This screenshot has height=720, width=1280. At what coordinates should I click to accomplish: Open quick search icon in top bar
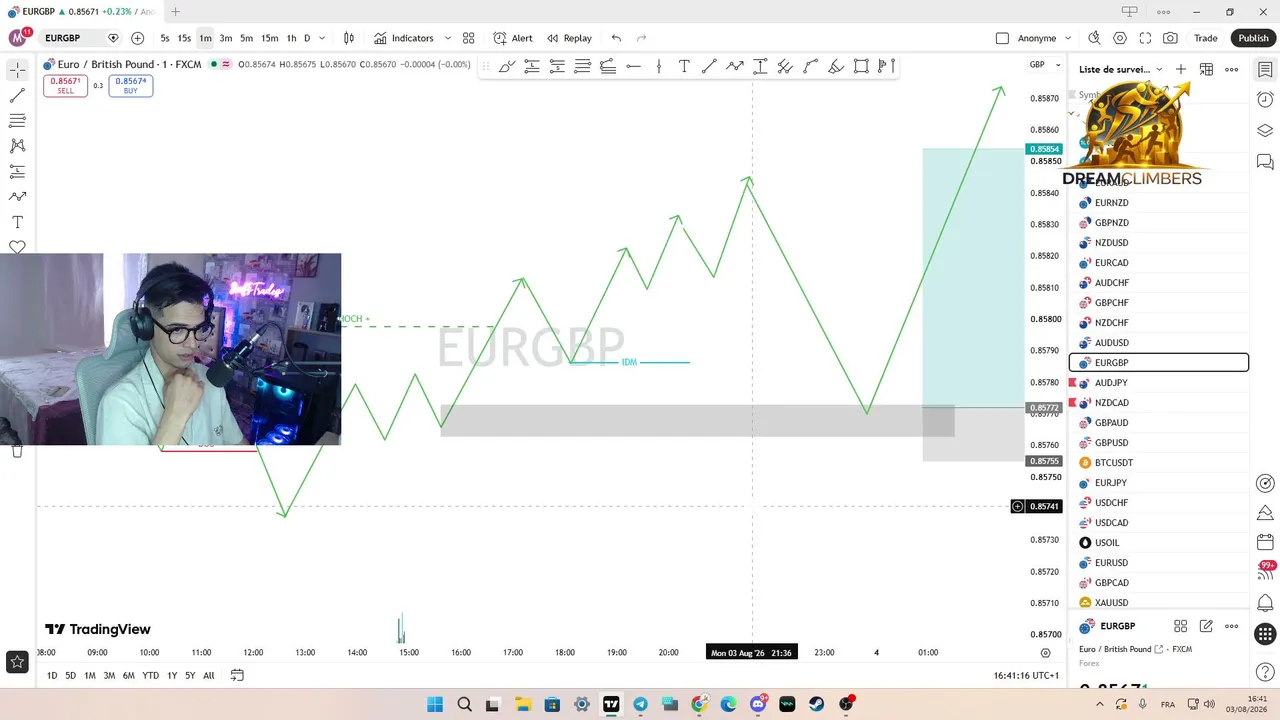(x=1094, y=38)
